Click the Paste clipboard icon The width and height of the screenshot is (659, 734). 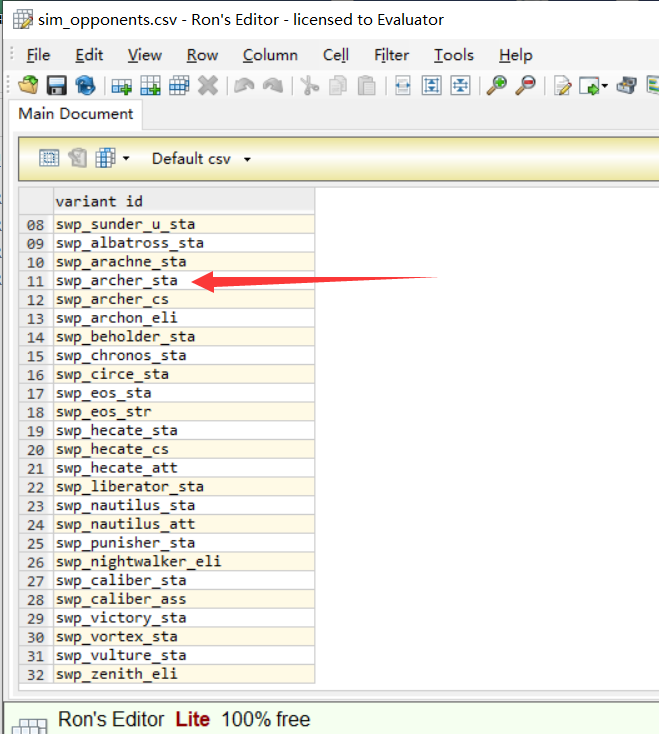point(367,86)
